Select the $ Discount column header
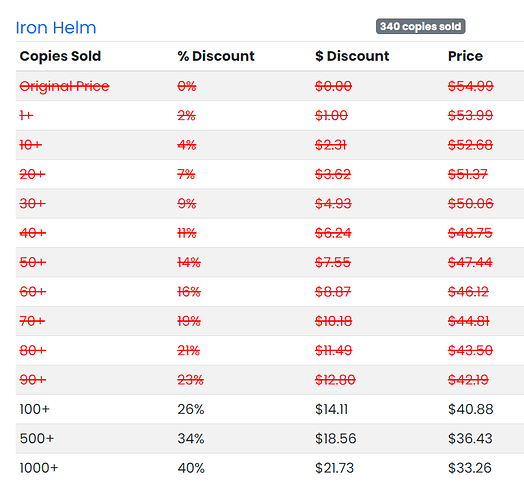 click(352, 56)
